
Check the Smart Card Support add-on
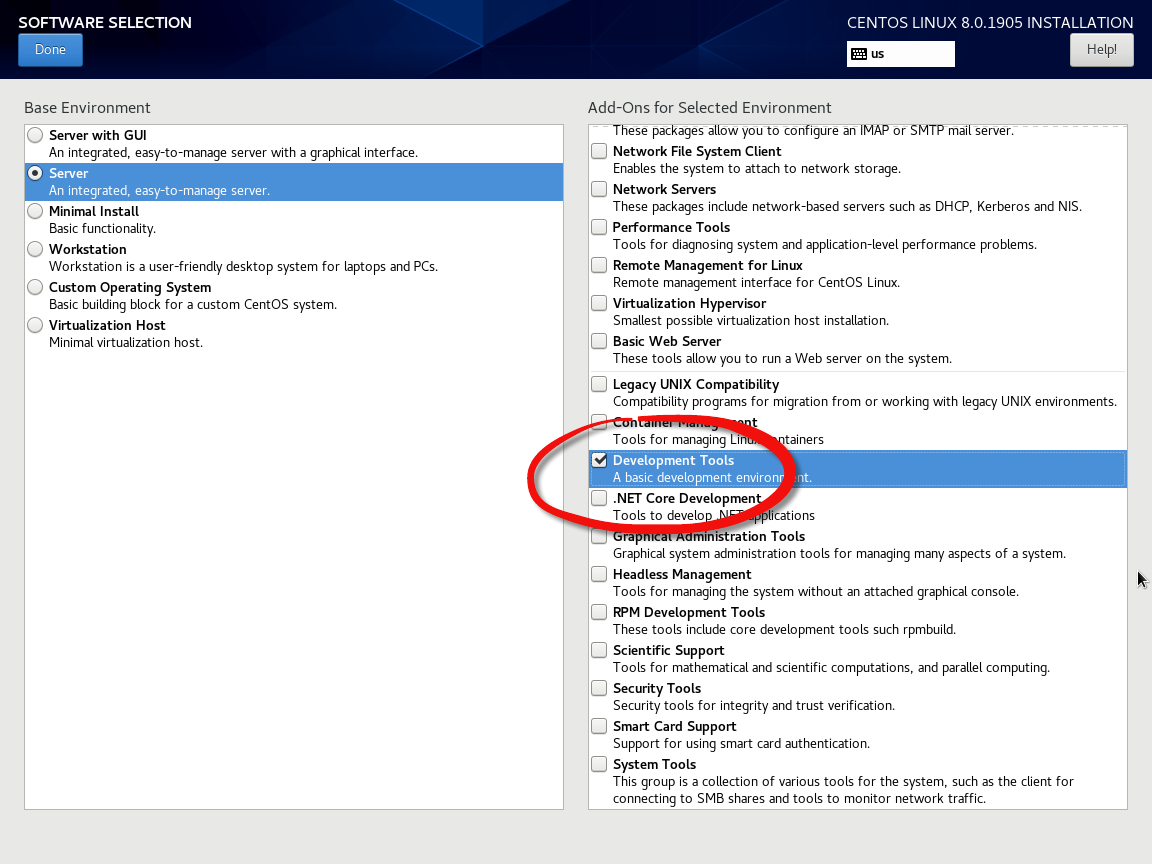pyautogui.click(x=599, y=726)
